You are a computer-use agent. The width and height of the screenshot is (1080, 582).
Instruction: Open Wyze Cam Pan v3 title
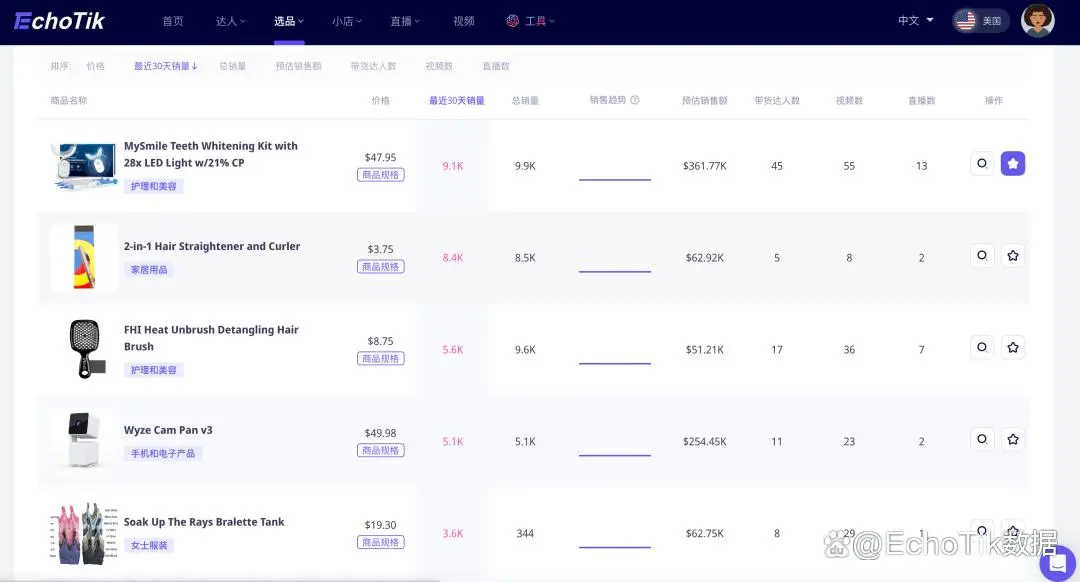pos(168,430)
